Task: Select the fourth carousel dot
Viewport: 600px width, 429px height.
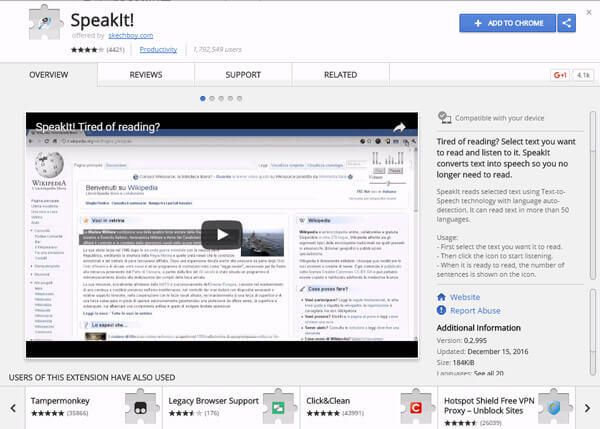Action: (x=230, y=98)
